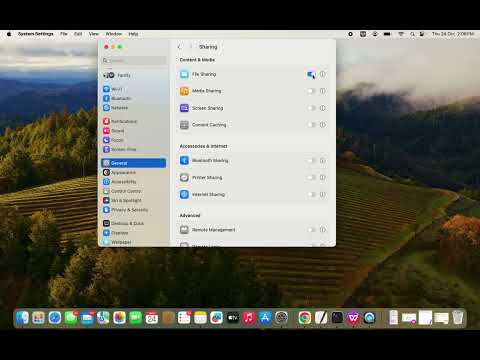Click the Screen Sharing icon

click(x=184, y=108)
